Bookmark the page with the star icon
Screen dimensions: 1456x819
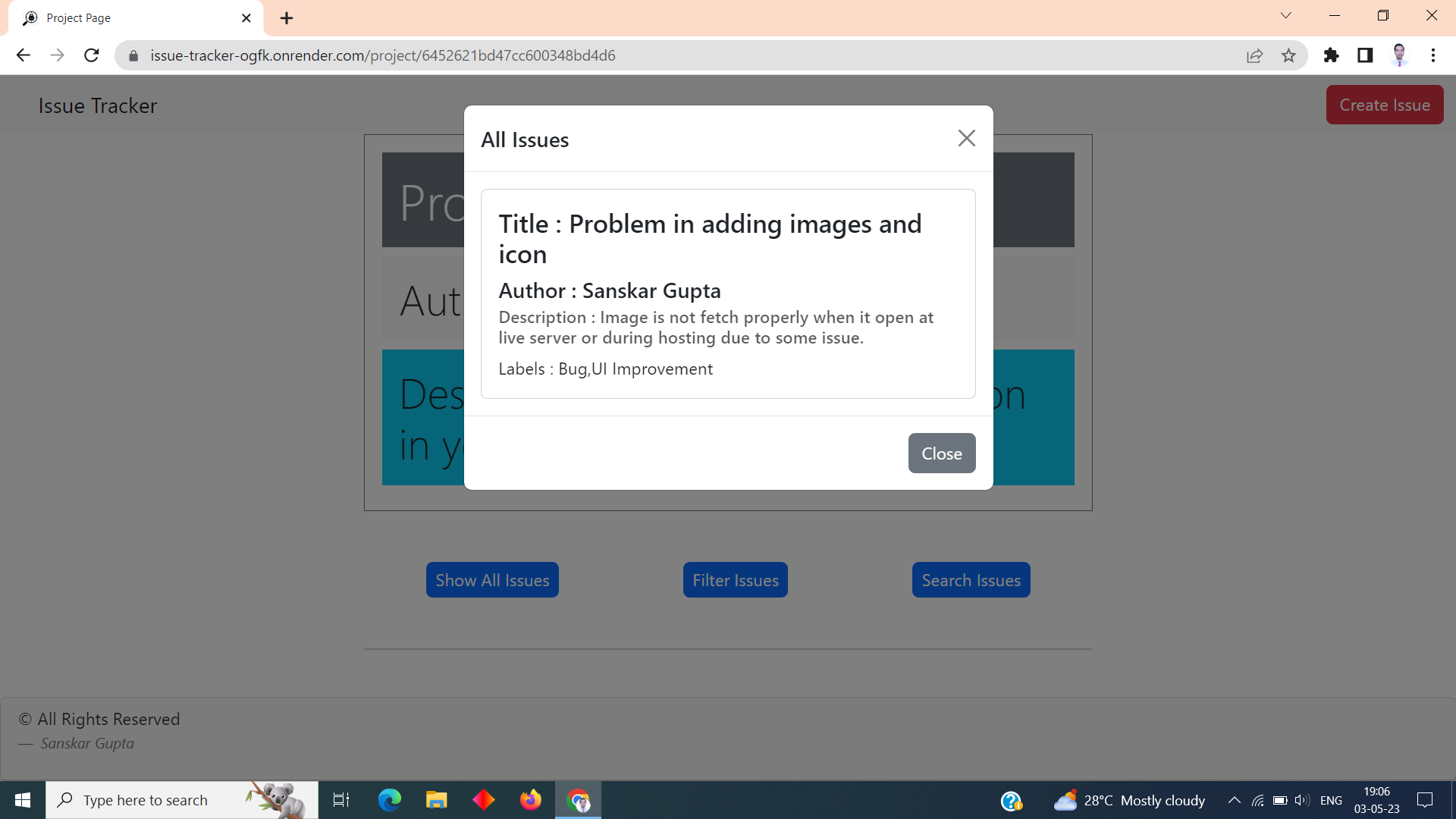click(x=1288, y=55)
